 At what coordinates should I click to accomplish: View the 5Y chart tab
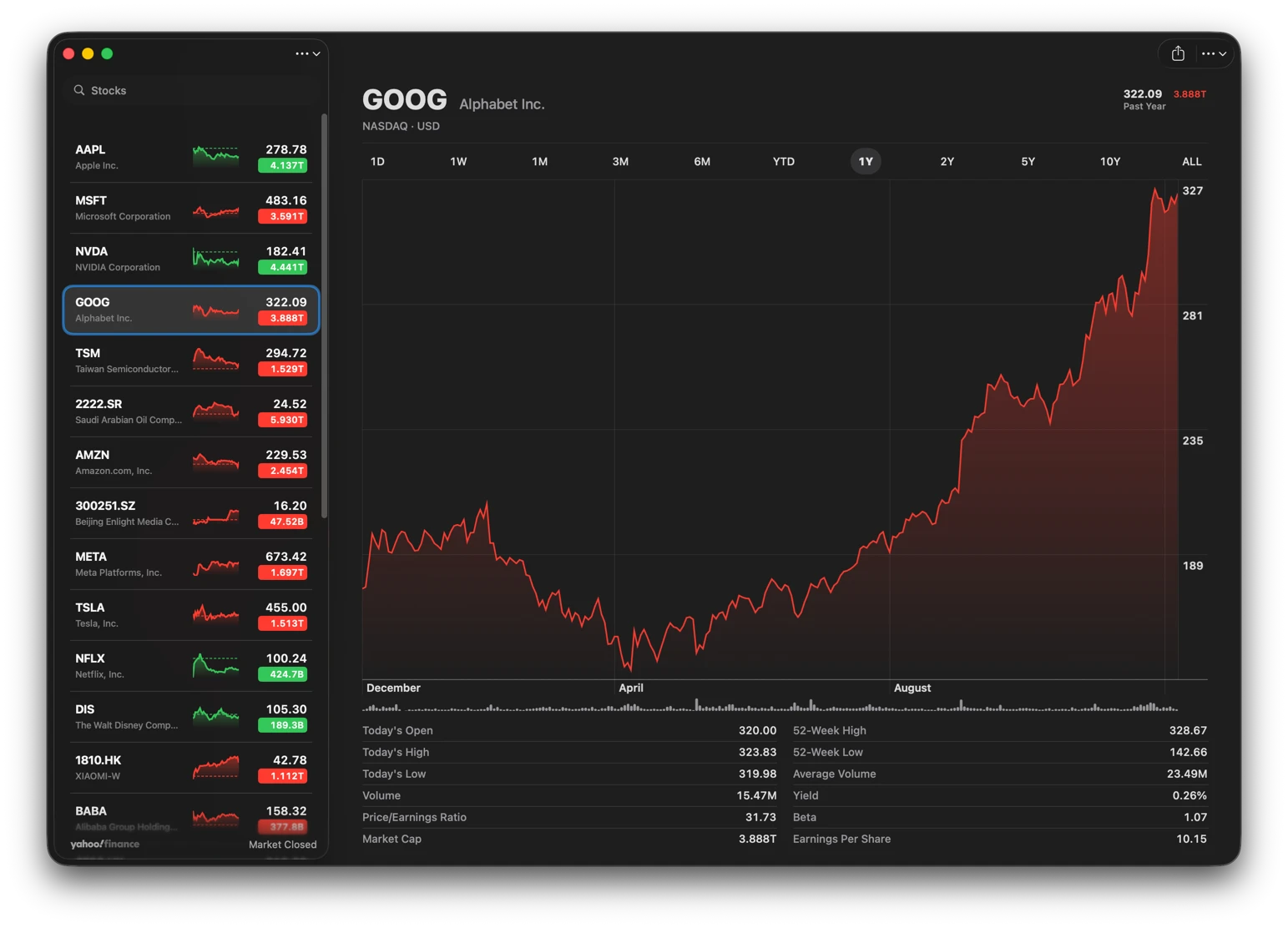click(1028, 161)
